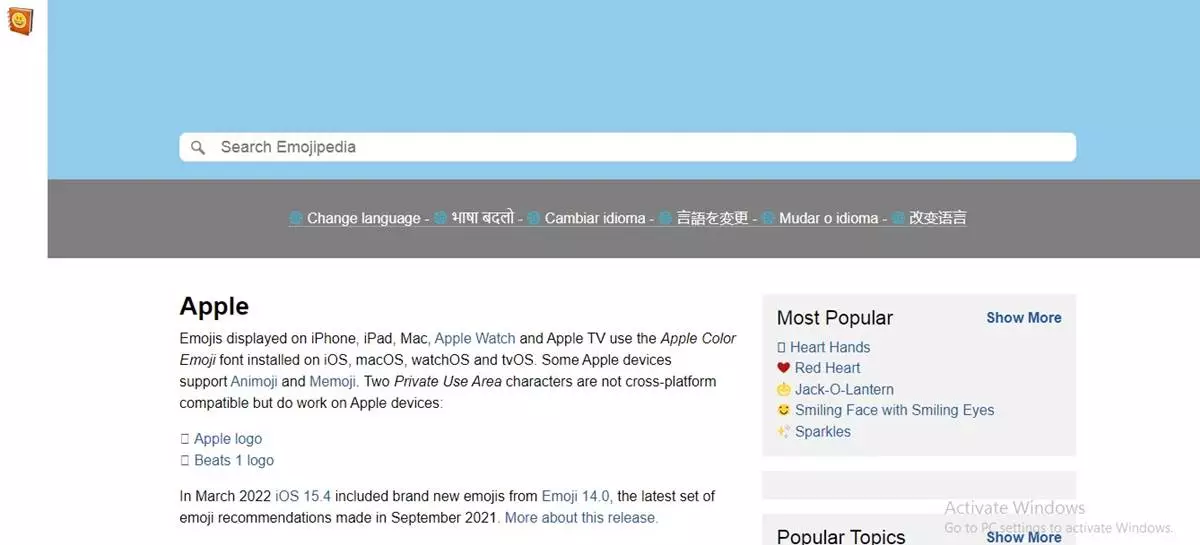The image size is (1200, 545).
Task: Click the red heart emoji icon
Action: click(x=784, y=368)
